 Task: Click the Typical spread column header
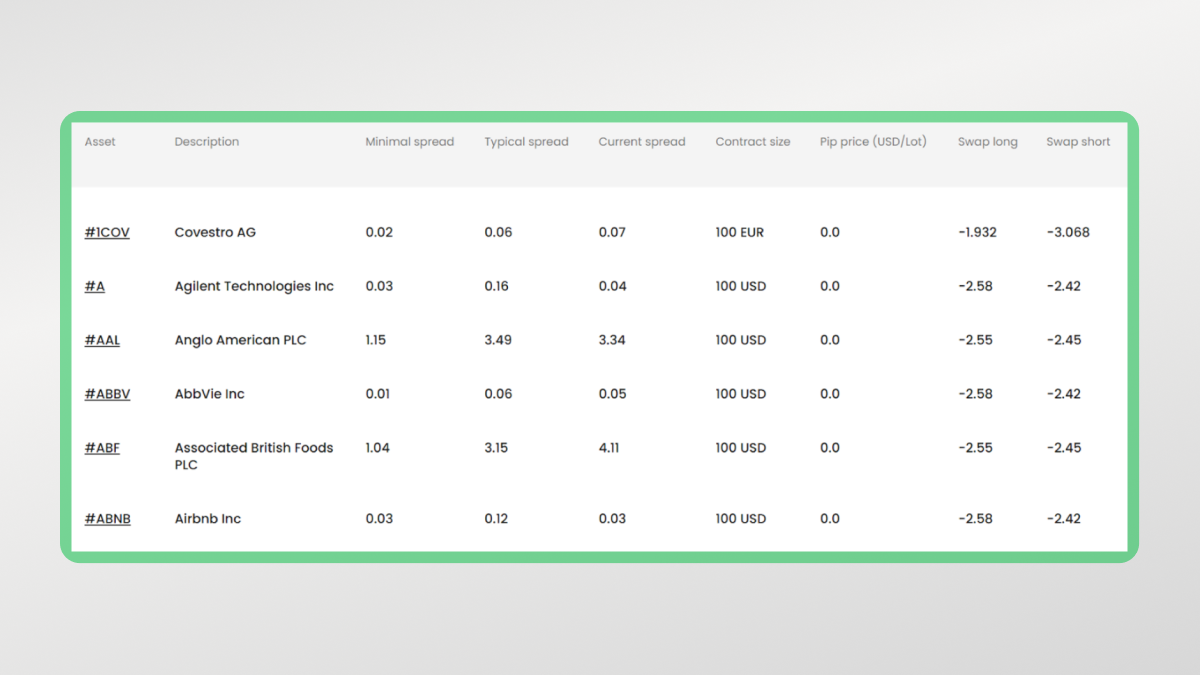point(527,142)
